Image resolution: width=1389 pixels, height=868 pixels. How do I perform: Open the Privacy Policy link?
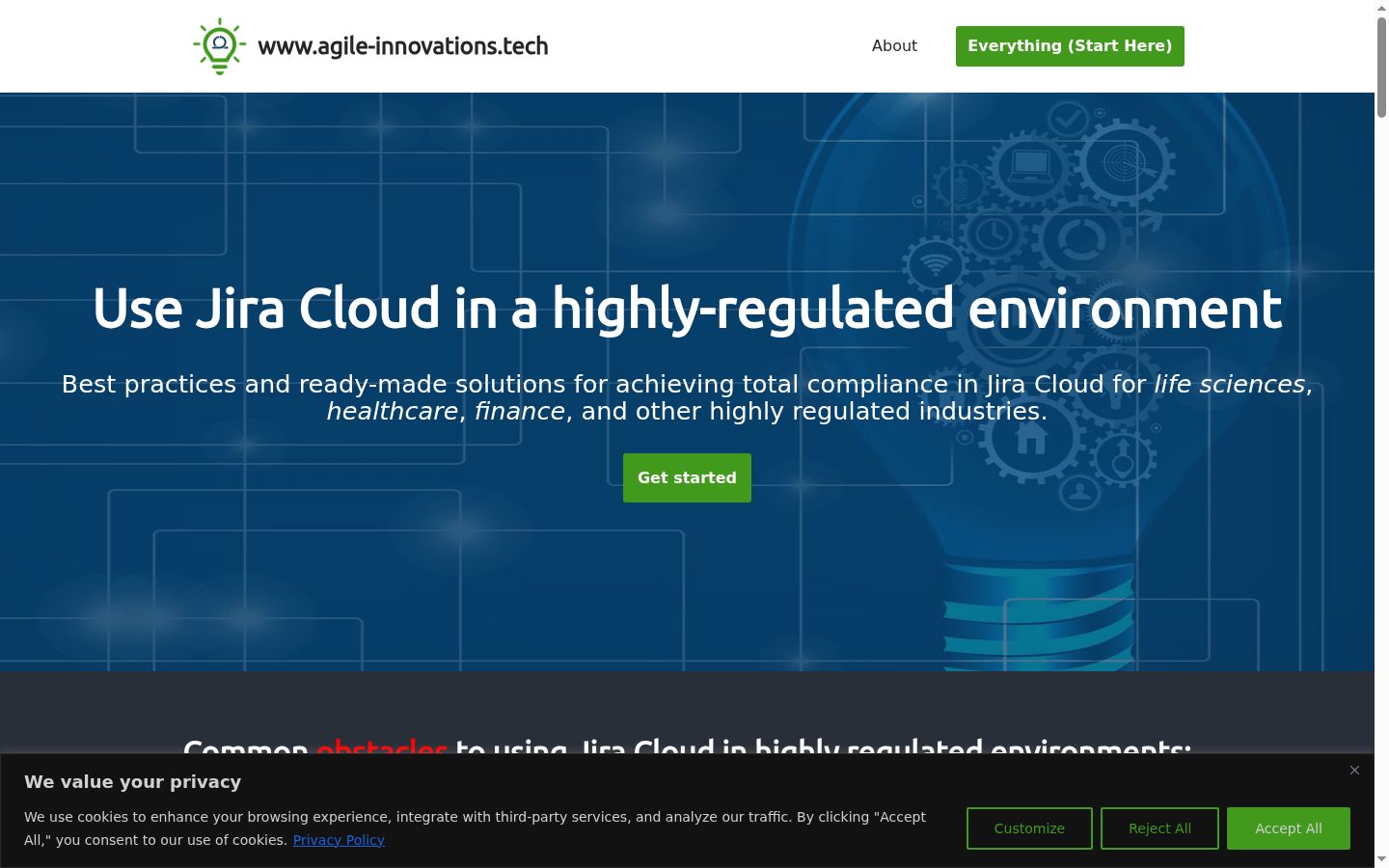(x=339, y=840)
